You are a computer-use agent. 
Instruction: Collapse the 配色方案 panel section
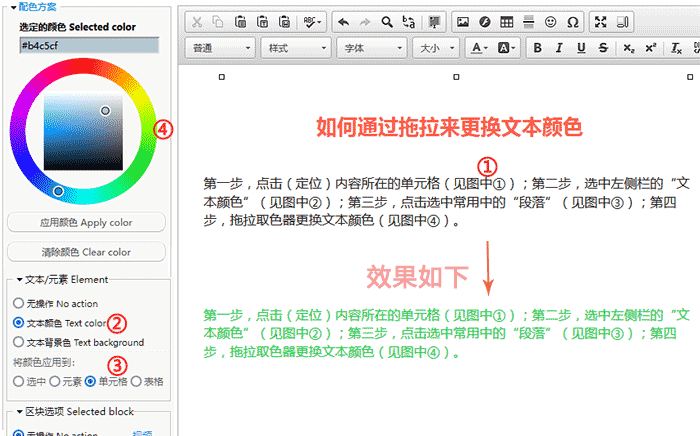[x=14, y=8]
